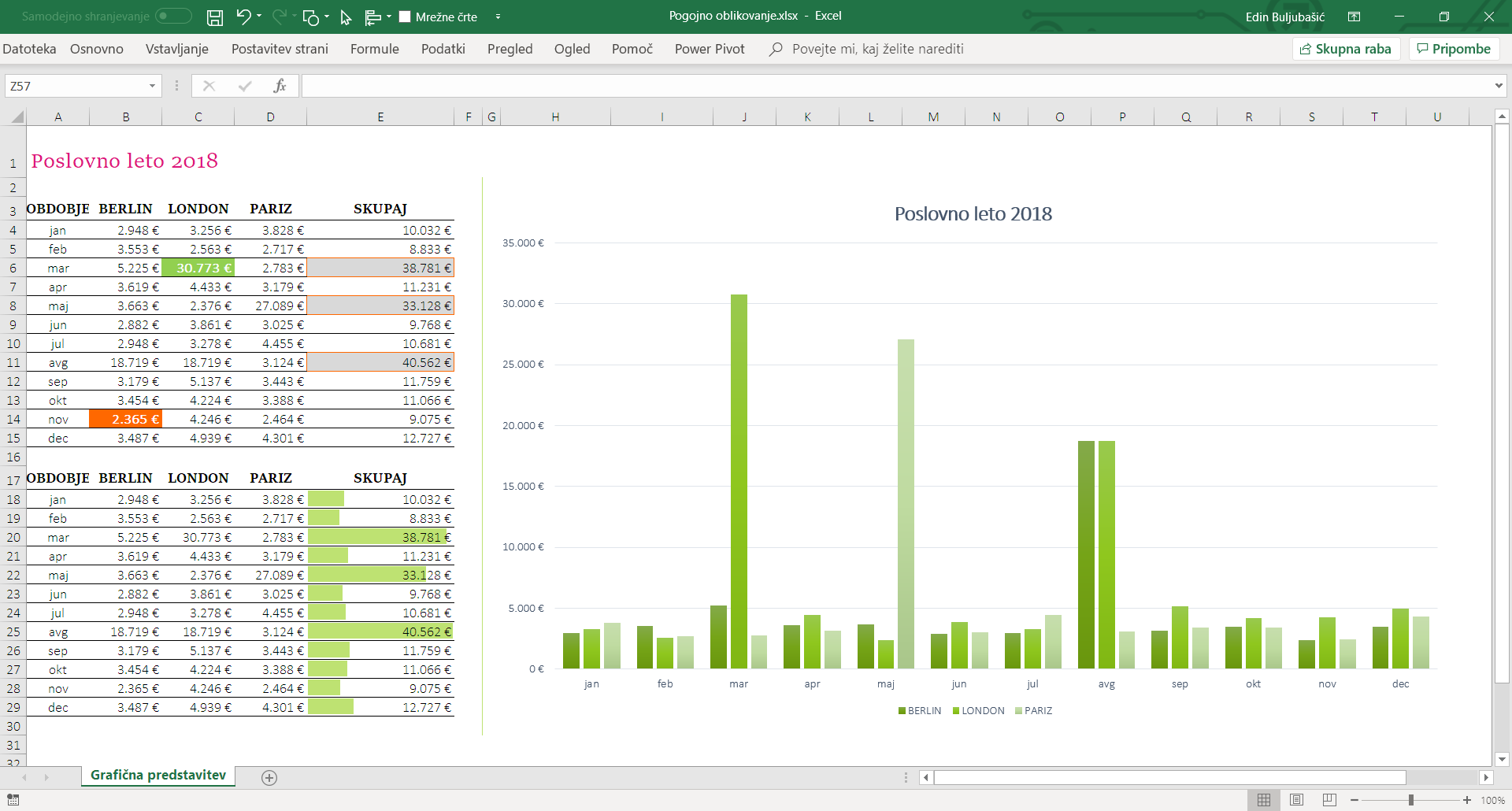Click the 100% zoom level button
The width and height of the screenshot is (1512, 811).
tap(1492, 800)
